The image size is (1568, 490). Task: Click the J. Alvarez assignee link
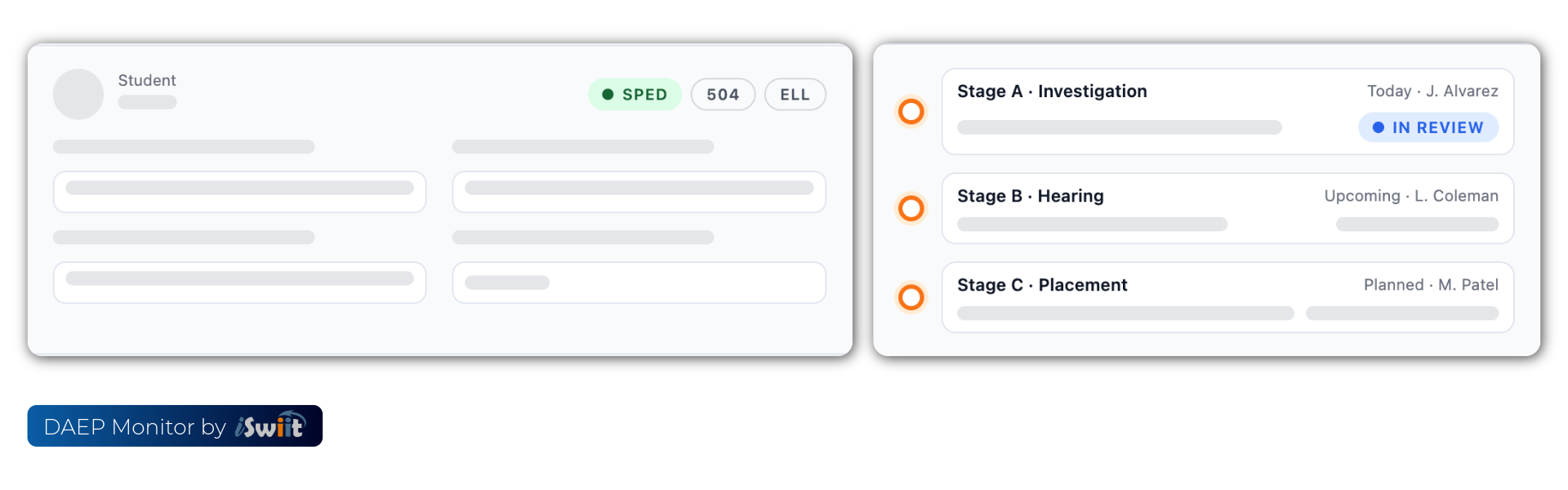click(x=1463, y=91)
